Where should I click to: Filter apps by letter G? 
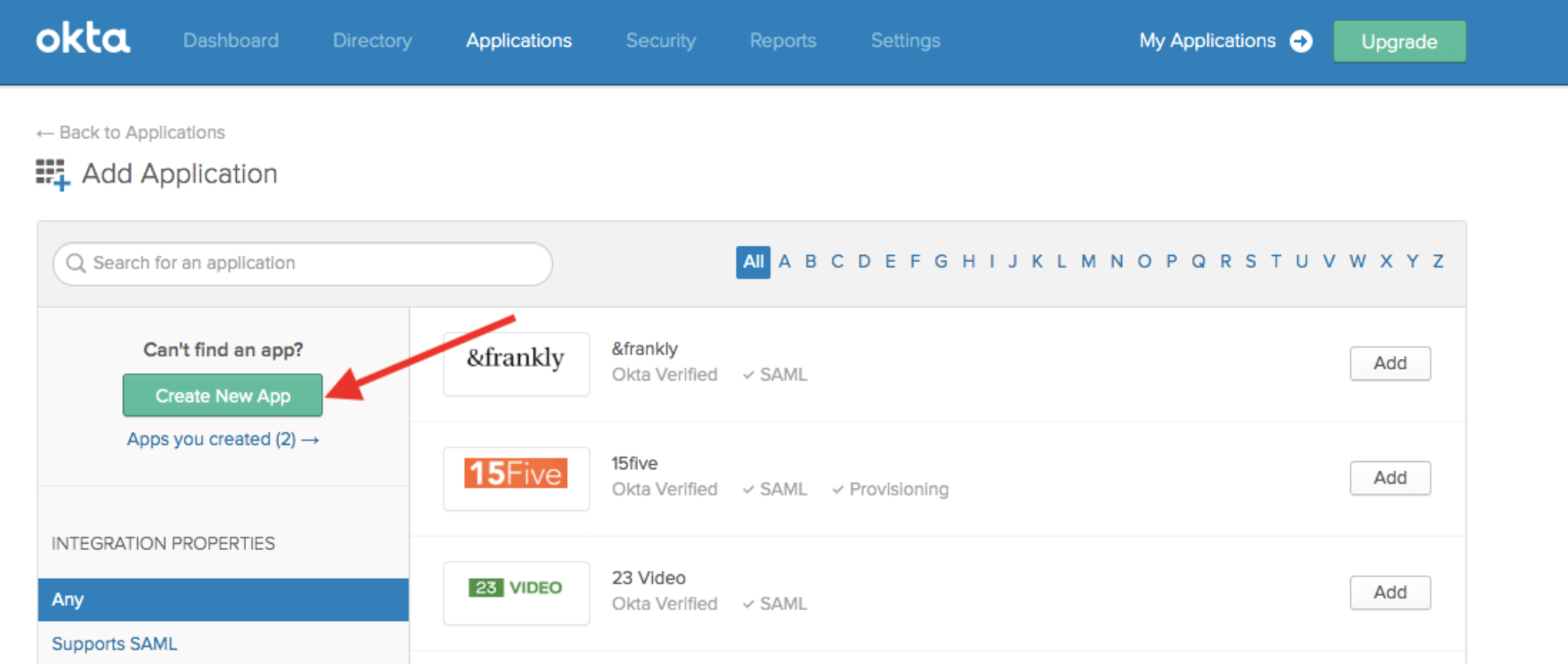(941, 262)
